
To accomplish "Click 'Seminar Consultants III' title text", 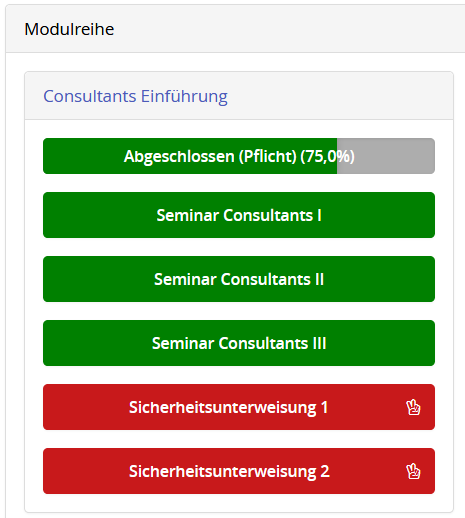I will click(239, 343).
